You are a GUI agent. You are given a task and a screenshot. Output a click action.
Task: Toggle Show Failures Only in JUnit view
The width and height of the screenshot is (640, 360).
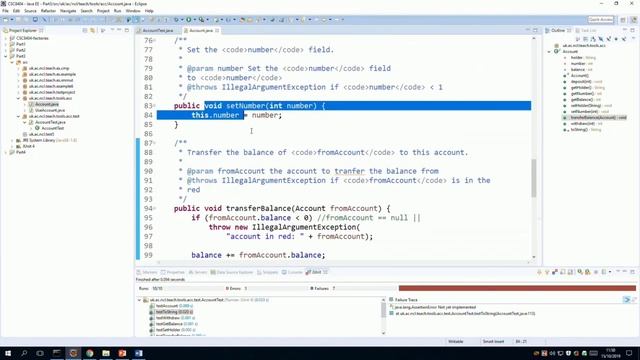point(555,272)
